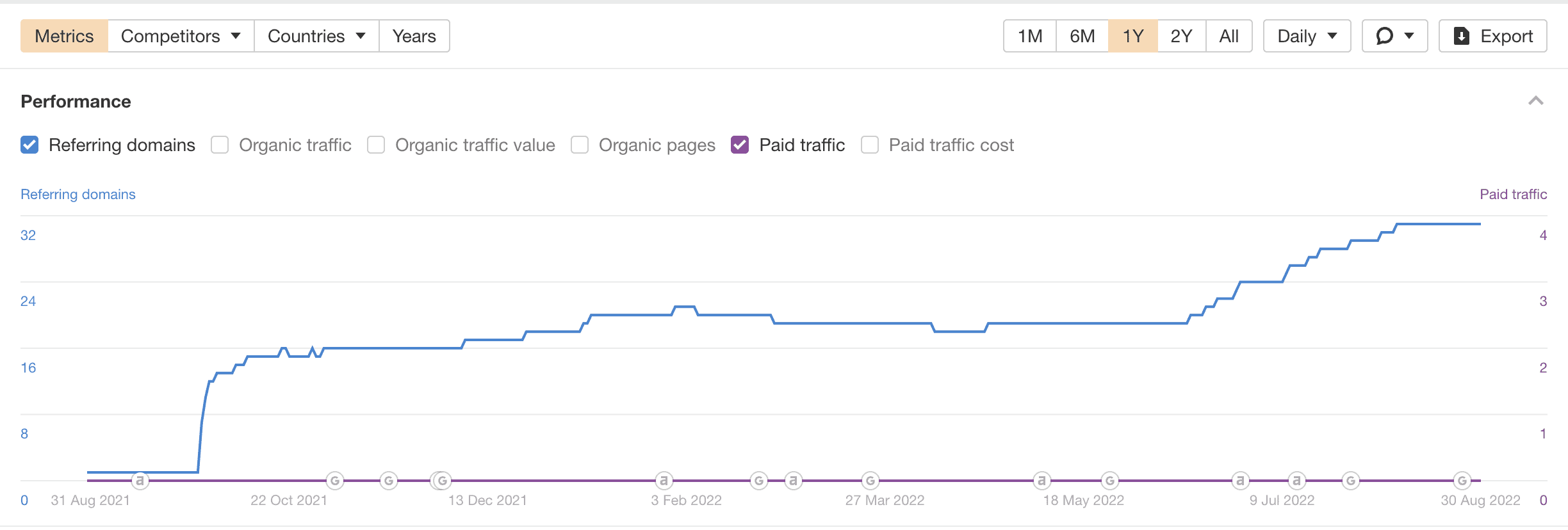
Task: Uncheck the Referring domains checkbox
Action: coord(29,145)
